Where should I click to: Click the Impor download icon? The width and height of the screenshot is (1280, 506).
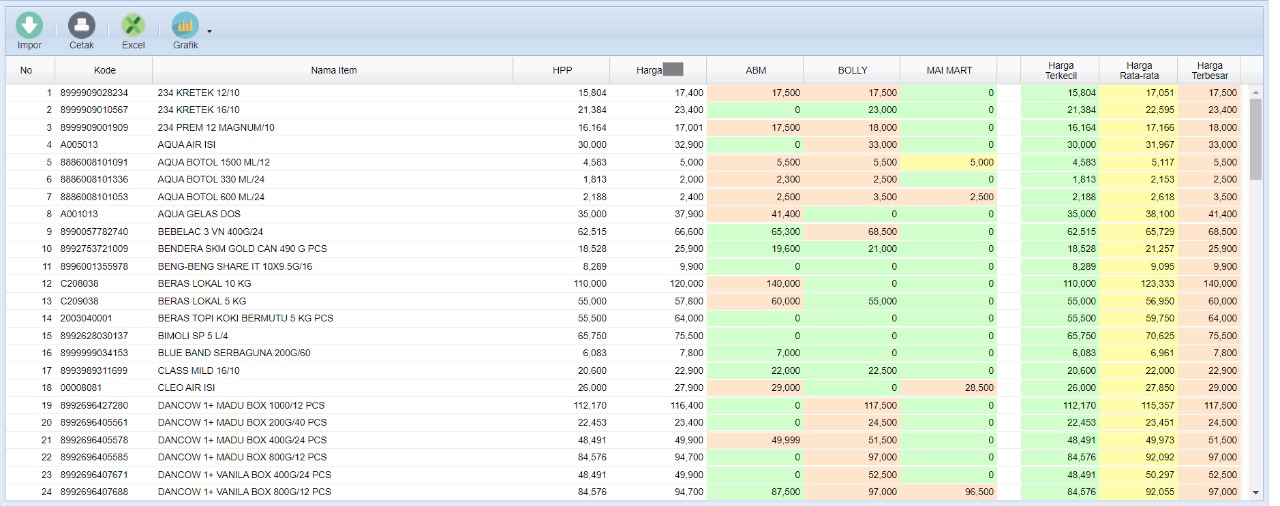pos(29,26)
